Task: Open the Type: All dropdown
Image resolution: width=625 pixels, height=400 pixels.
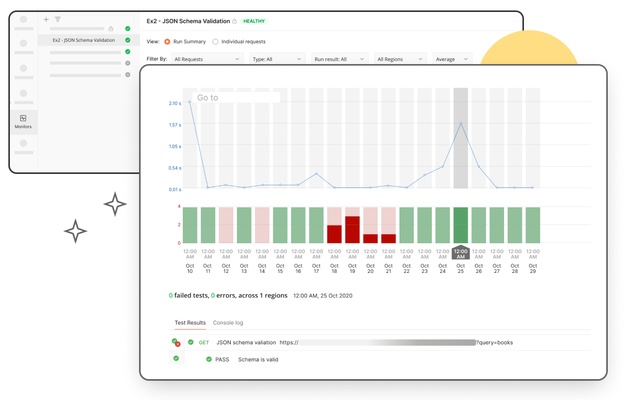Action: point(275,59)
